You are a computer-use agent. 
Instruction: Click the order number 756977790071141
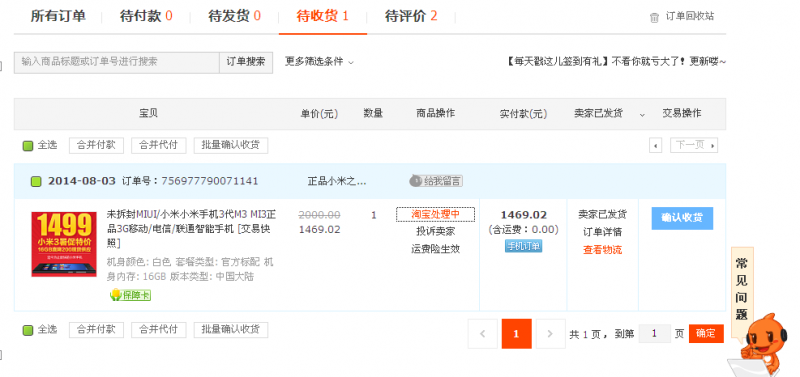(210, 181)
